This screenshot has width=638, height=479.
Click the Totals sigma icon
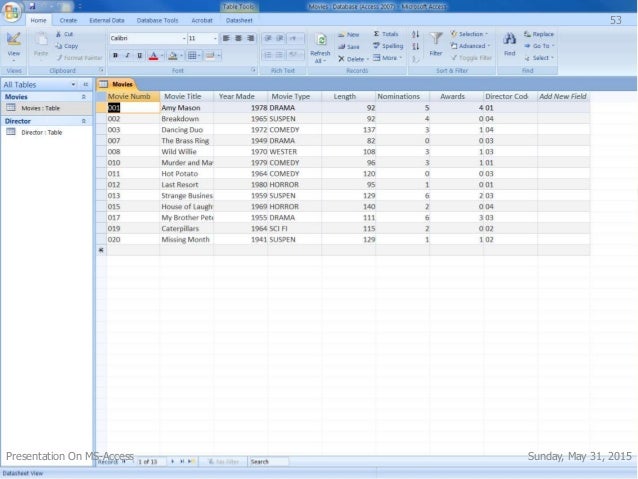(x=376, y=34)
